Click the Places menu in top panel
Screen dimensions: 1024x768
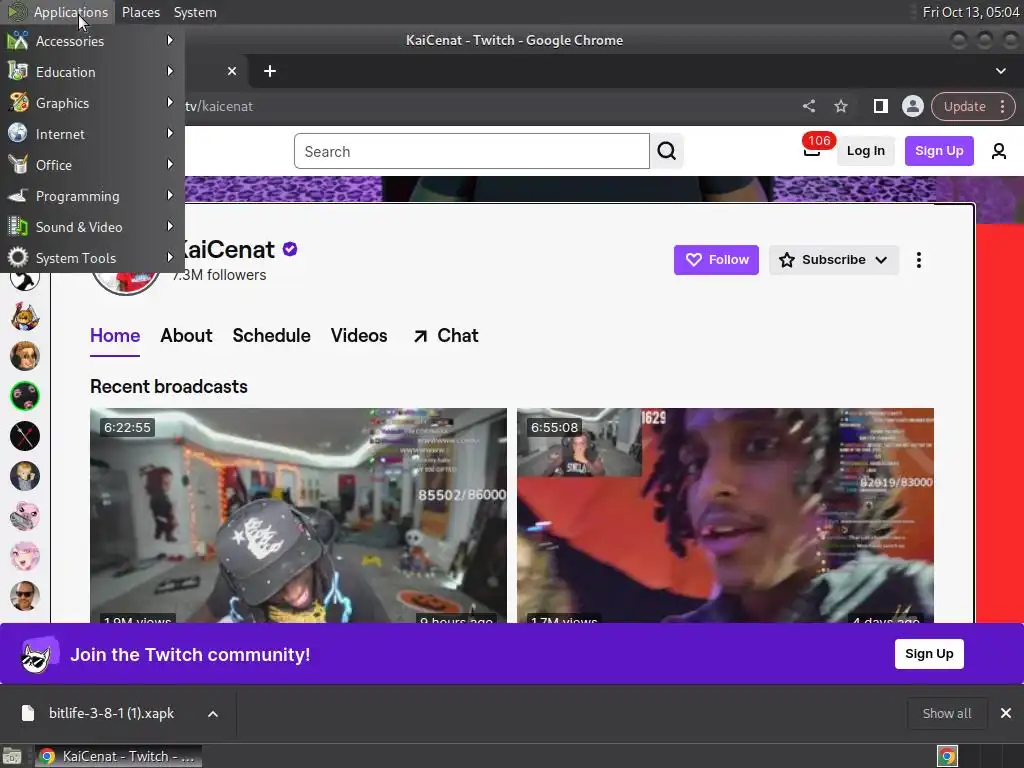pyautogui.click(x=140, y=12)
